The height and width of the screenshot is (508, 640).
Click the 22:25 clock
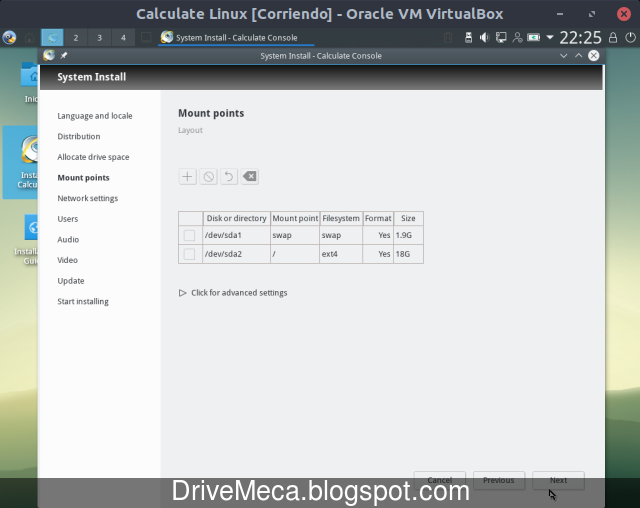point(580,38)
